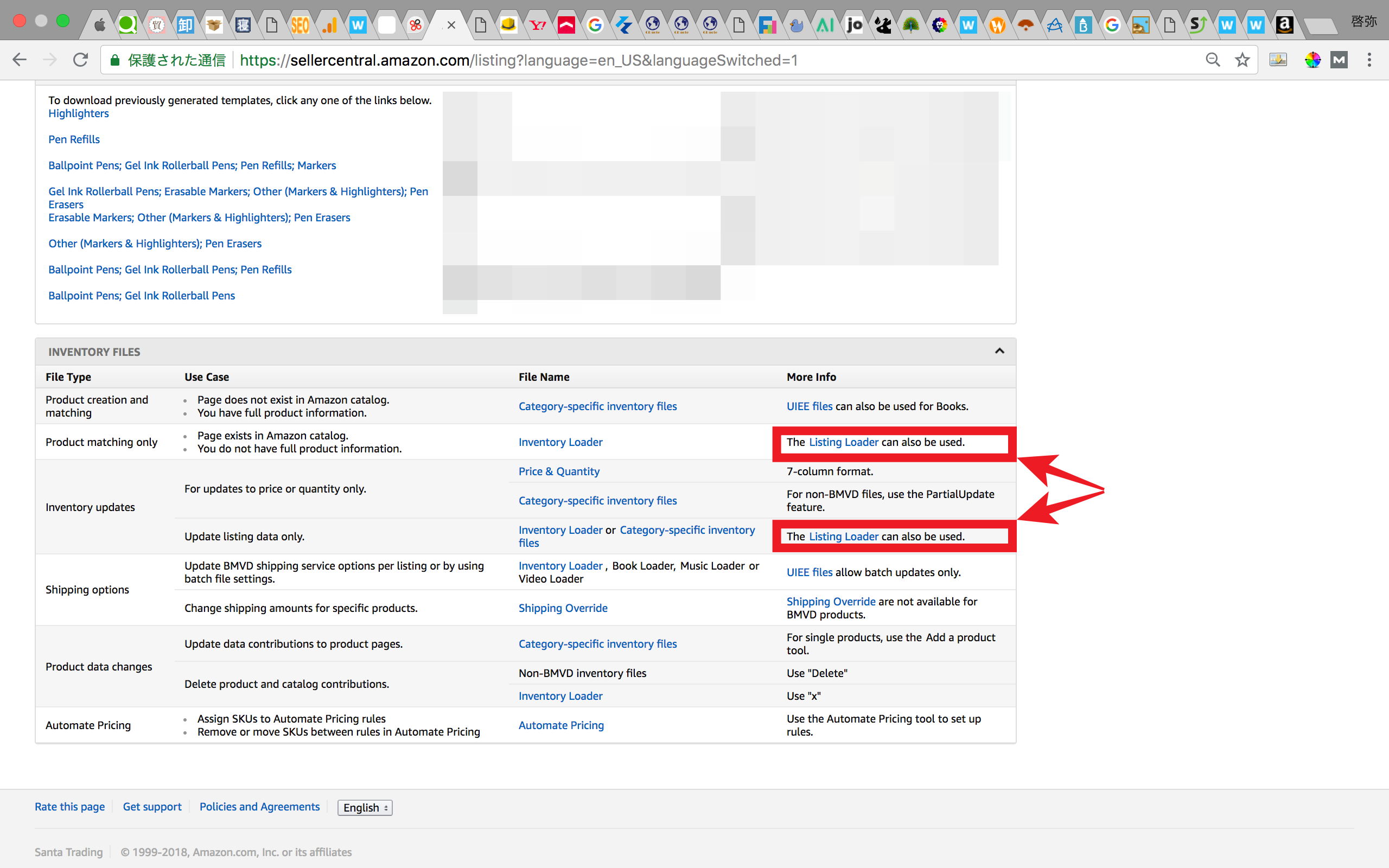Screen dimensions: 1389x868
Task: Open the M extension icon
Action: [1339, 60]
